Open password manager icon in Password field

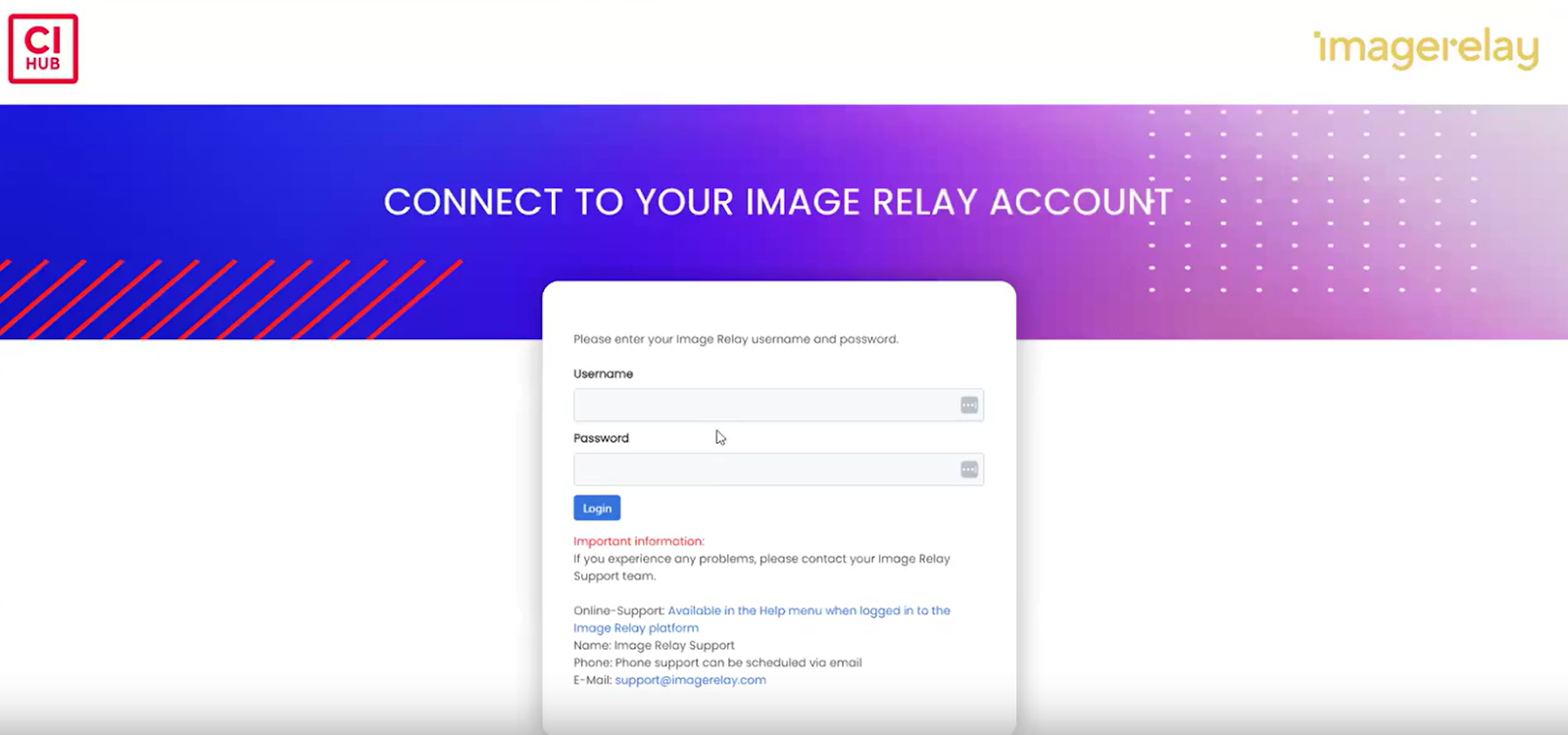pyautogui.click(x=969, y=470)
